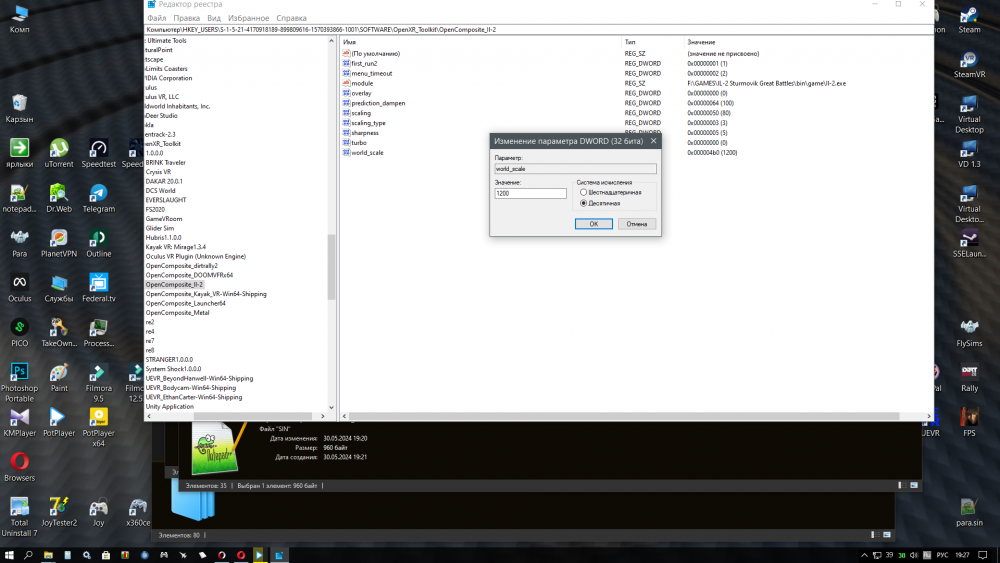
Task: Open the JoyTester2 desktop icon
Action: 59,511
